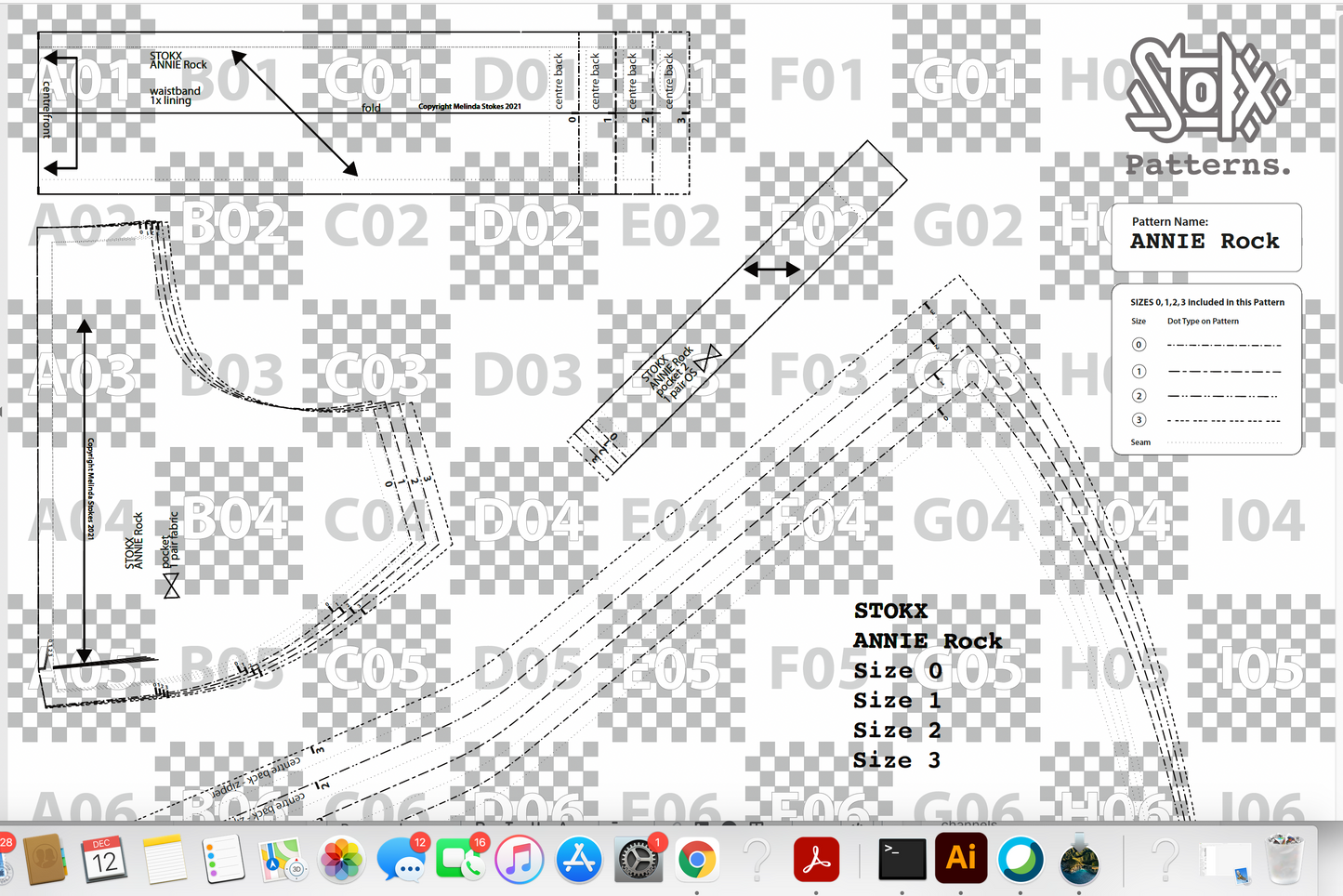Click the 'Pattern Name:' label

(x=1169, y=221)
